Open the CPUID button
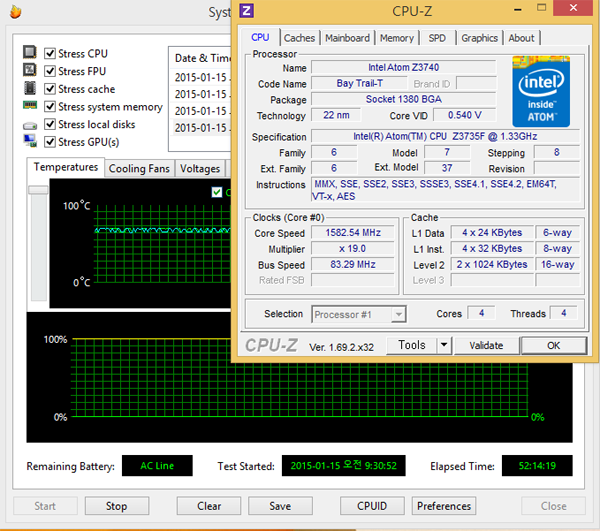The image size is (600, 531). pos(372,506)
